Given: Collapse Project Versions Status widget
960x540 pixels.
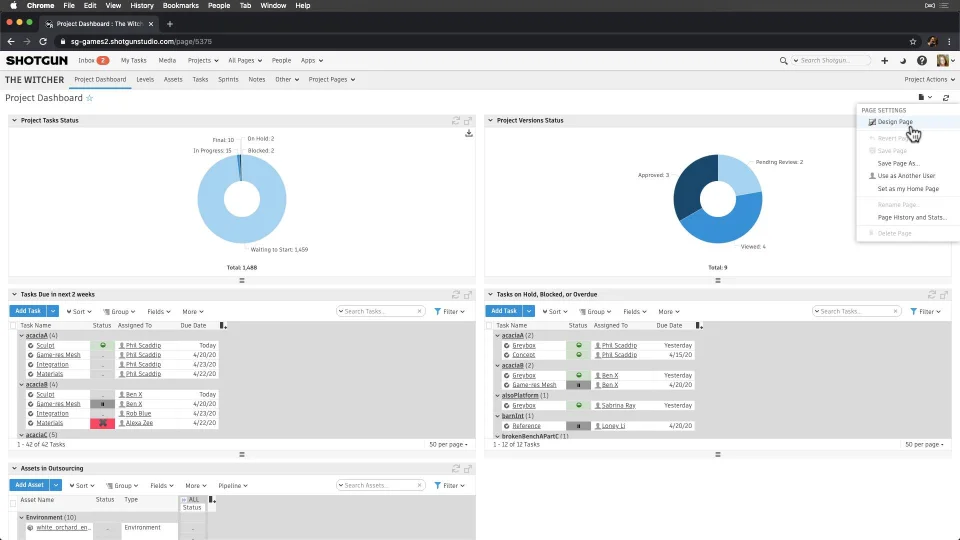Looking at the screenshot, I should point(490,121).
